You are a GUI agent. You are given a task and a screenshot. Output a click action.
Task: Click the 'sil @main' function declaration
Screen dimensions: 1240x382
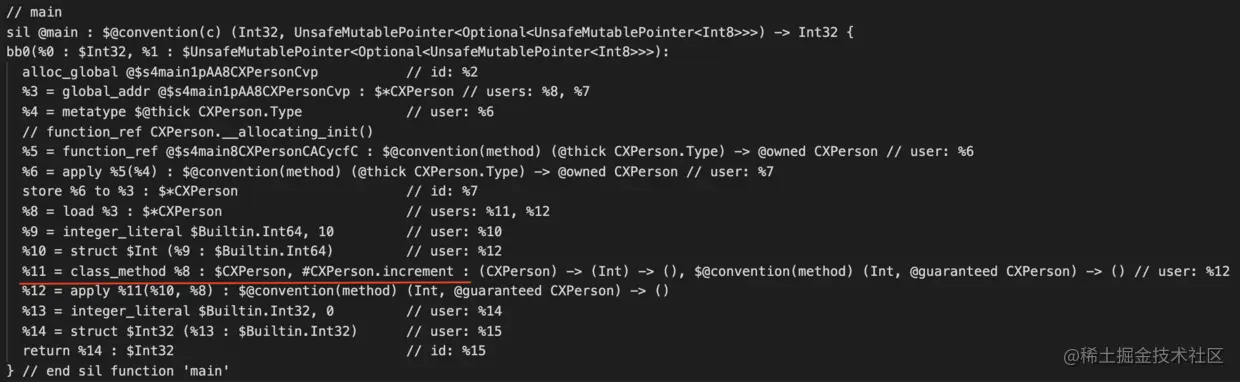(432, 32)
